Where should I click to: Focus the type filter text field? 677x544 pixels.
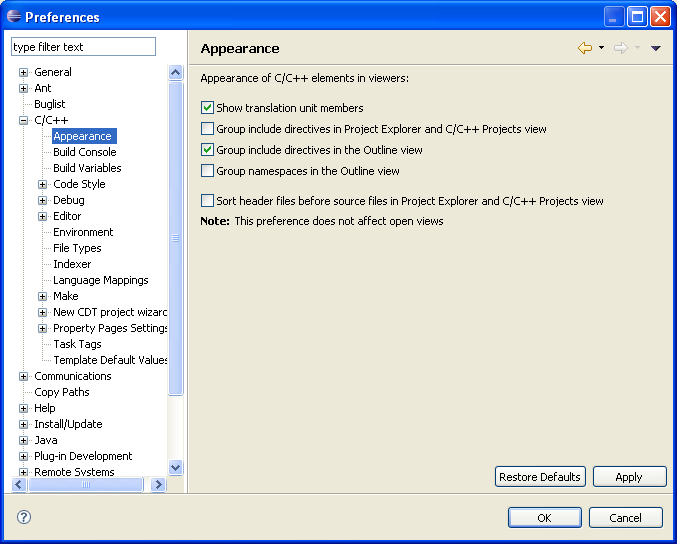point(83,47)
